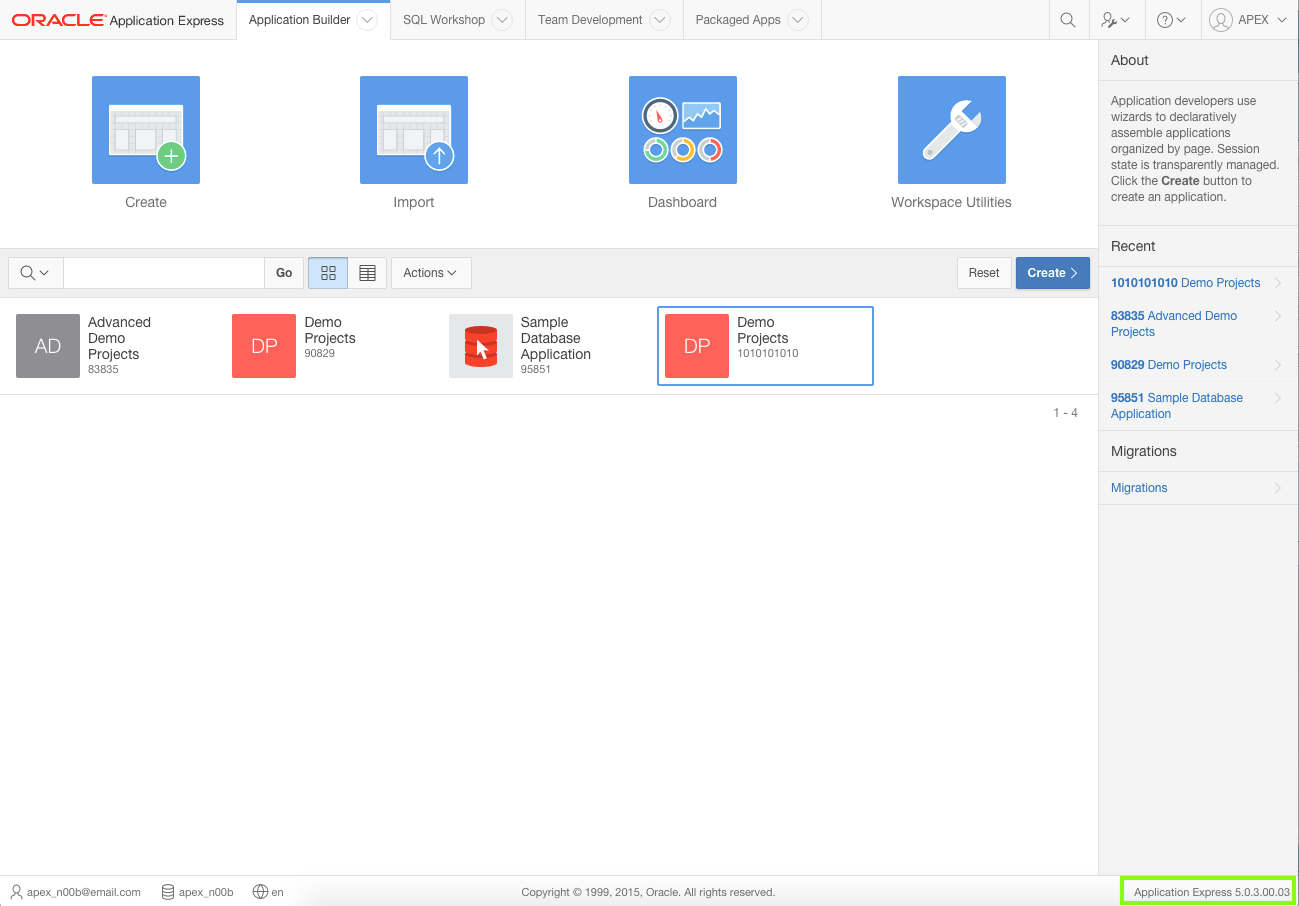The image size is (1299, 906).
Task: Click the Recent heading in sidebar
Action: pos(1133,246)
